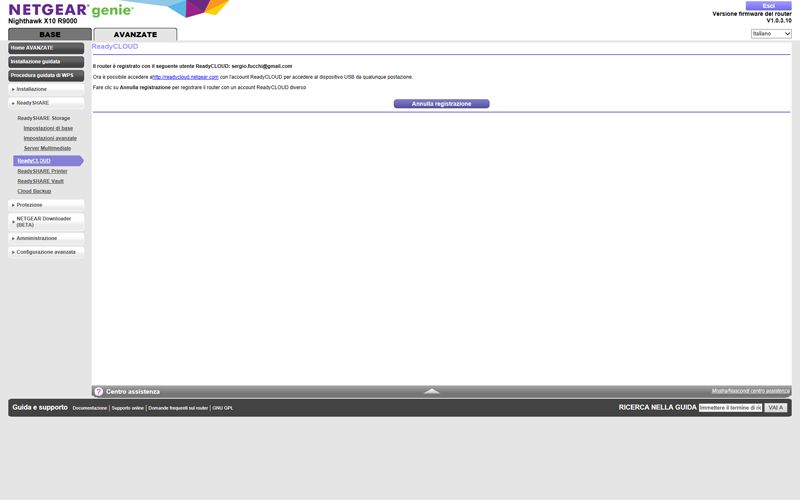Follow the readycloud.netgear.com hyperlink
This screenshot has height=500, width=800.
click(185, 77)
